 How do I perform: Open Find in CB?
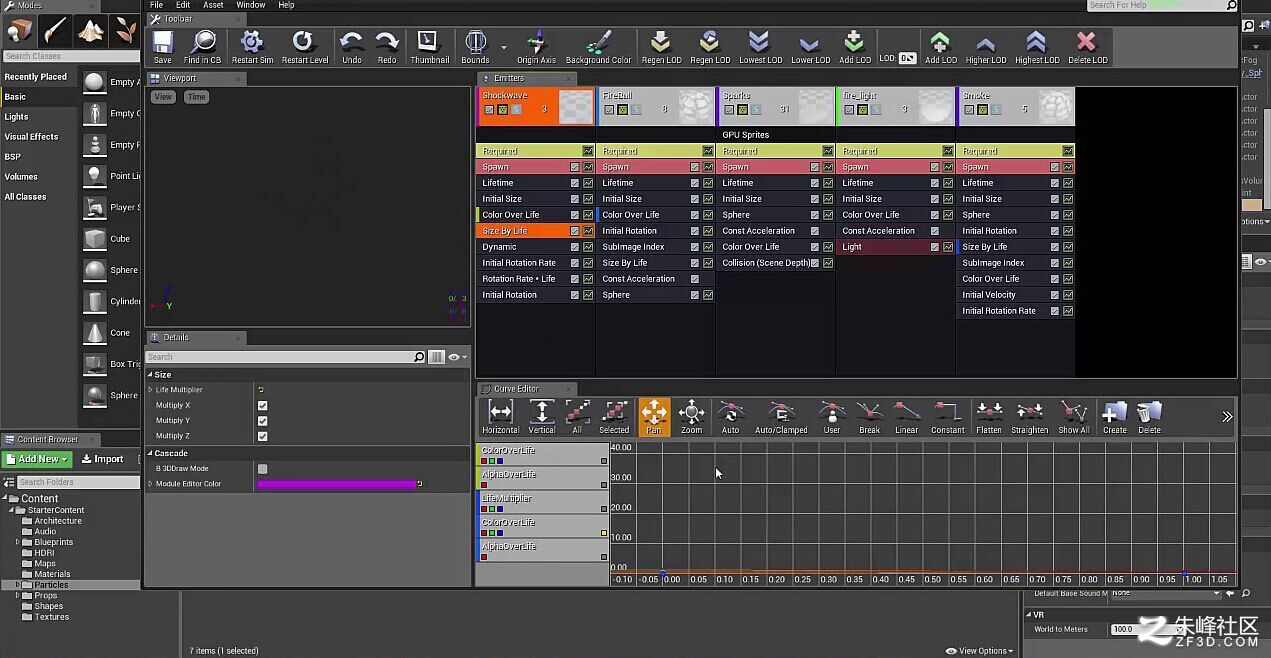[202, 47]
